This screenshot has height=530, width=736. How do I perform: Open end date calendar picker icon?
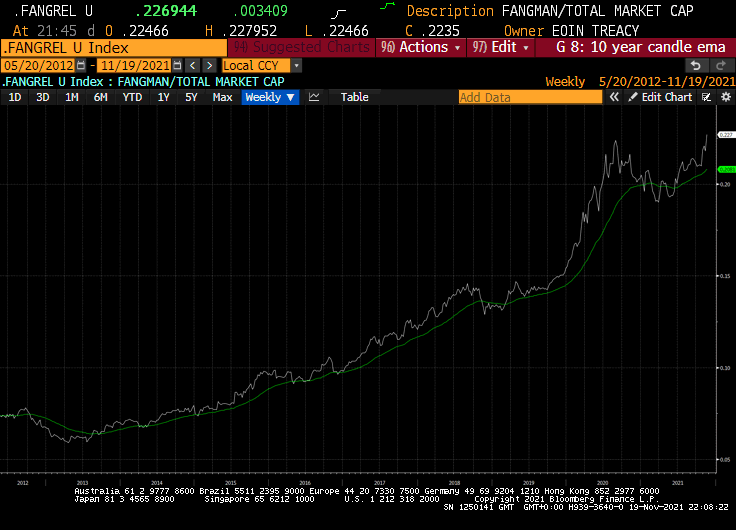point(177,66)
